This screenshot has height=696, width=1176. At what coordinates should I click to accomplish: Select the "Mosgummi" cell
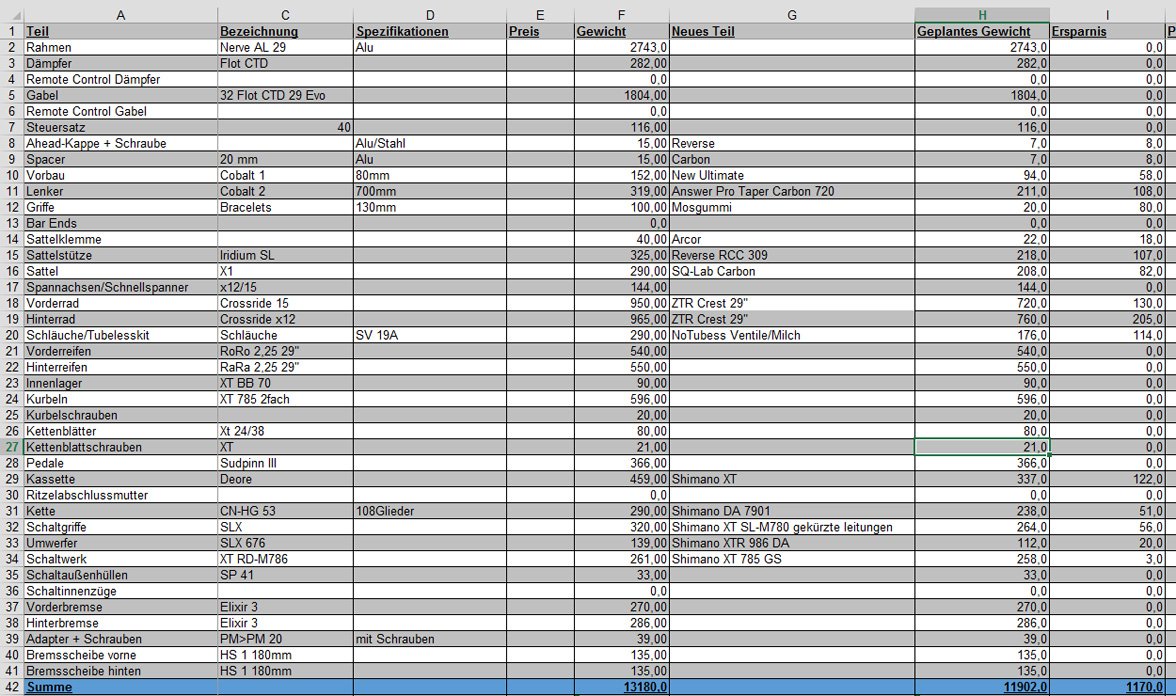791,207
